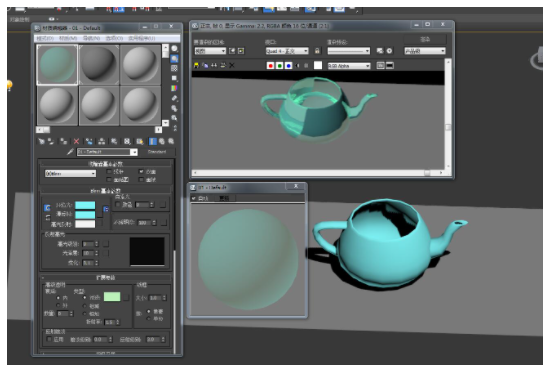Image resolution: width=553 pixels, height=371 pixels.
Task: Open the 实用程序(U) menu in Material Editor
Action: [141, 38]
